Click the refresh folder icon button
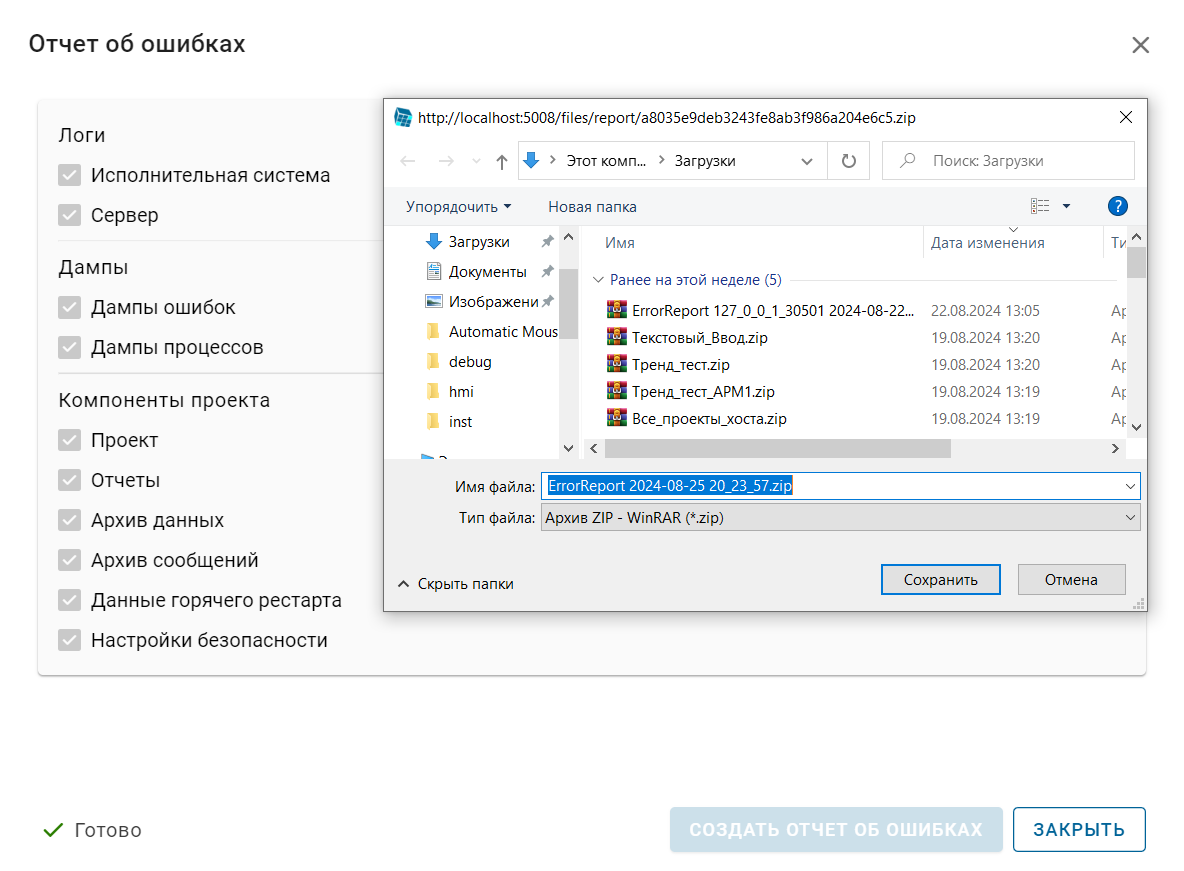The width and height of the screenshot is (1184, 871). (x=849, y=161)
